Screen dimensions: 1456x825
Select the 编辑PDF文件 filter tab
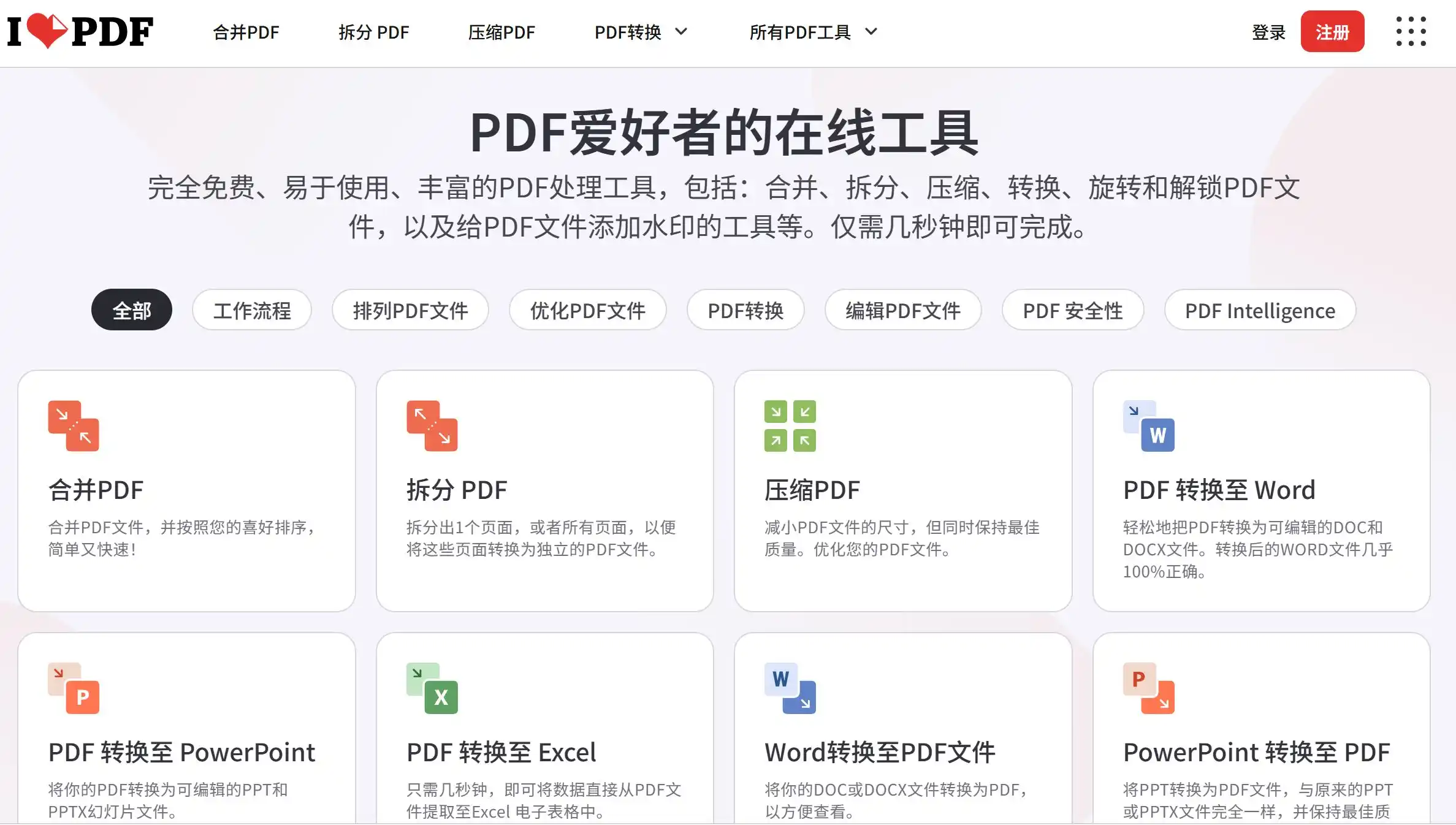pyautogui.click(x=903, y=310)
